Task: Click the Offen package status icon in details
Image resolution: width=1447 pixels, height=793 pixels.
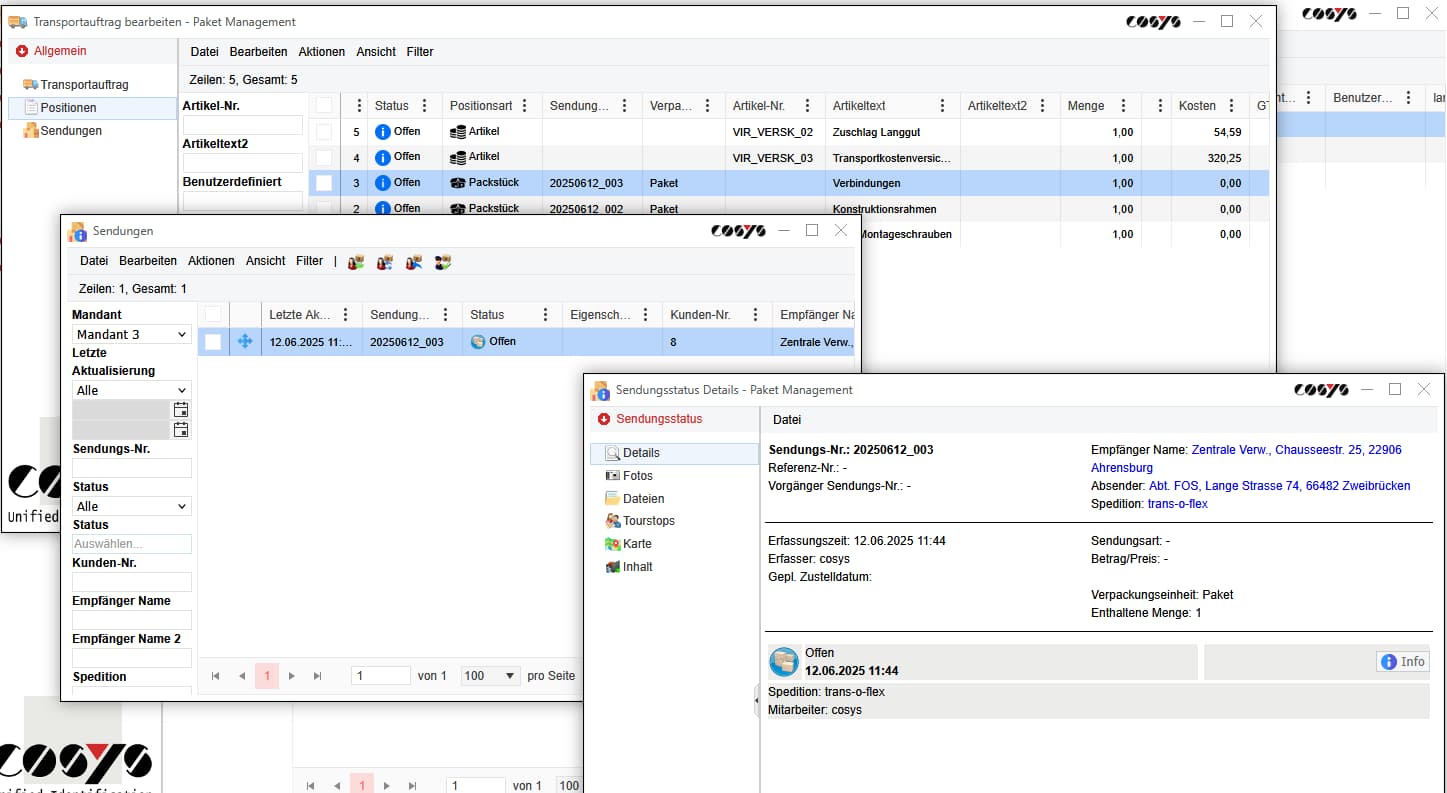Action: (784, 661)
